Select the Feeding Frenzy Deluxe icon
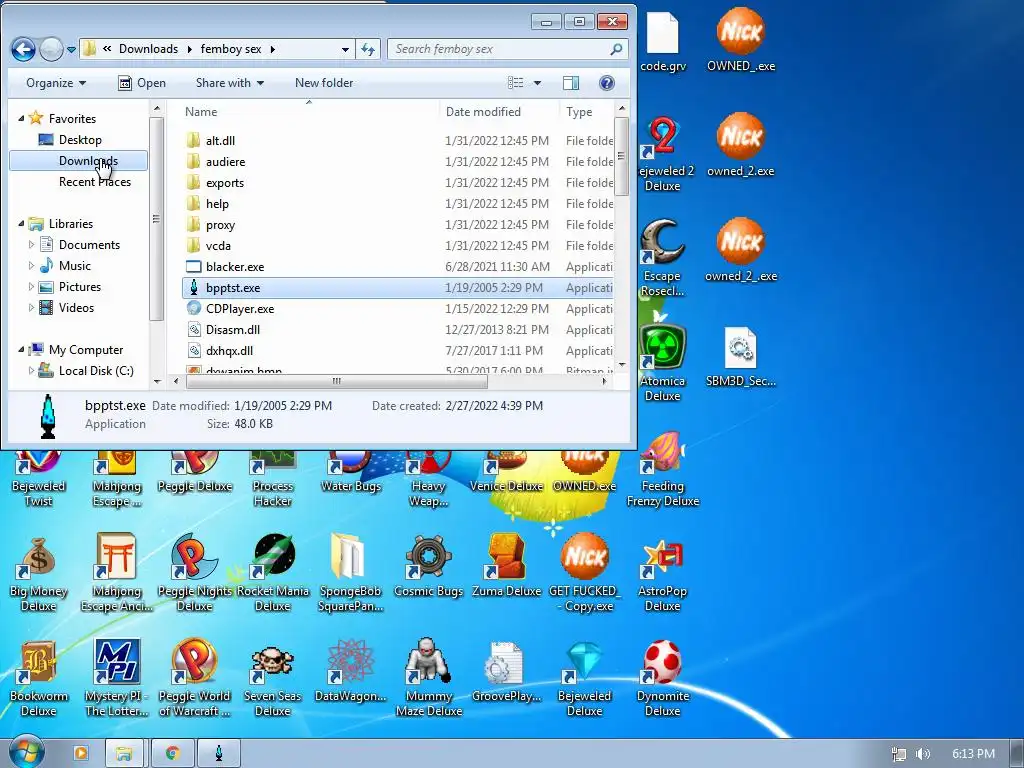The width and height of the screenshot is (1024, 768). (x=662, y=469)
